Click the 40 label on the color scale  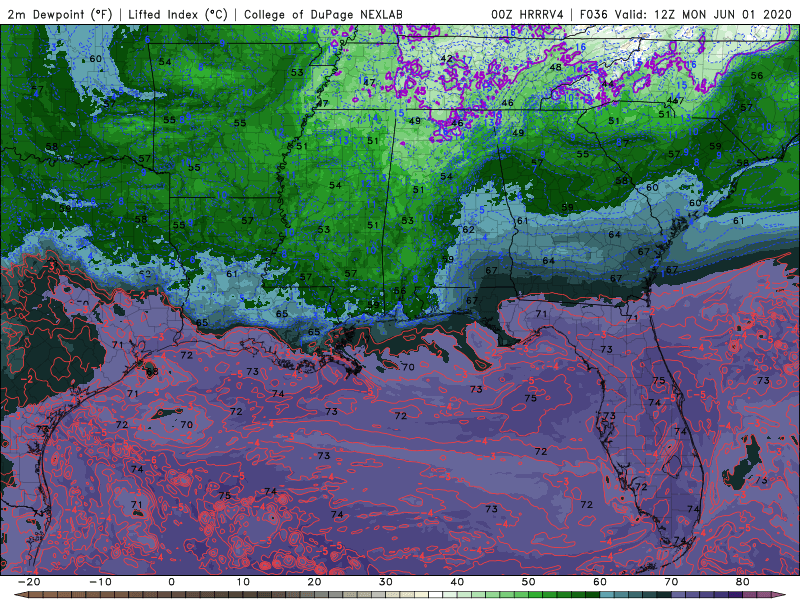(457, 582)
